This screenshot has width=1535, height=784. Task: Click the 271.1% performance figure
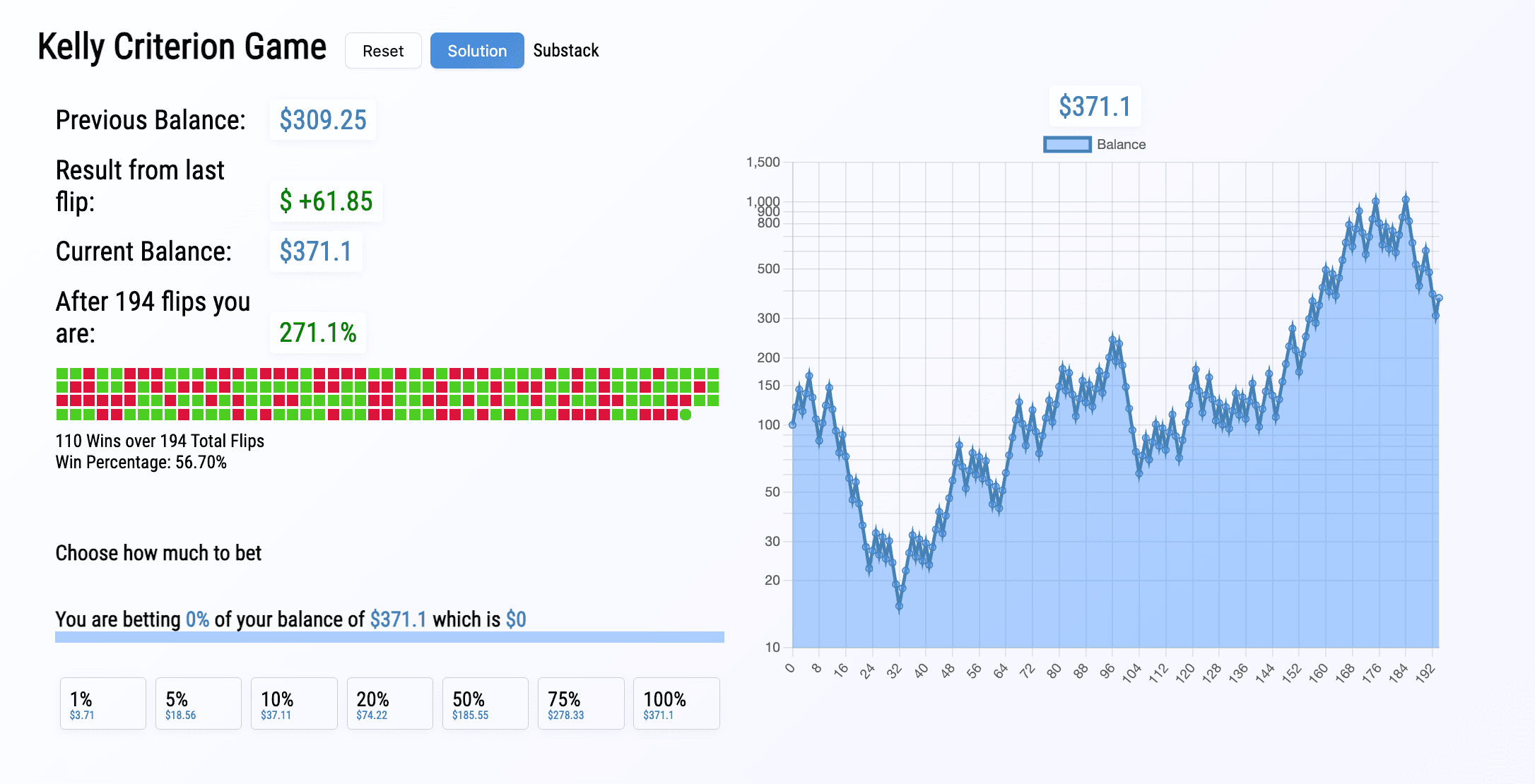click(x=318, y=332)
